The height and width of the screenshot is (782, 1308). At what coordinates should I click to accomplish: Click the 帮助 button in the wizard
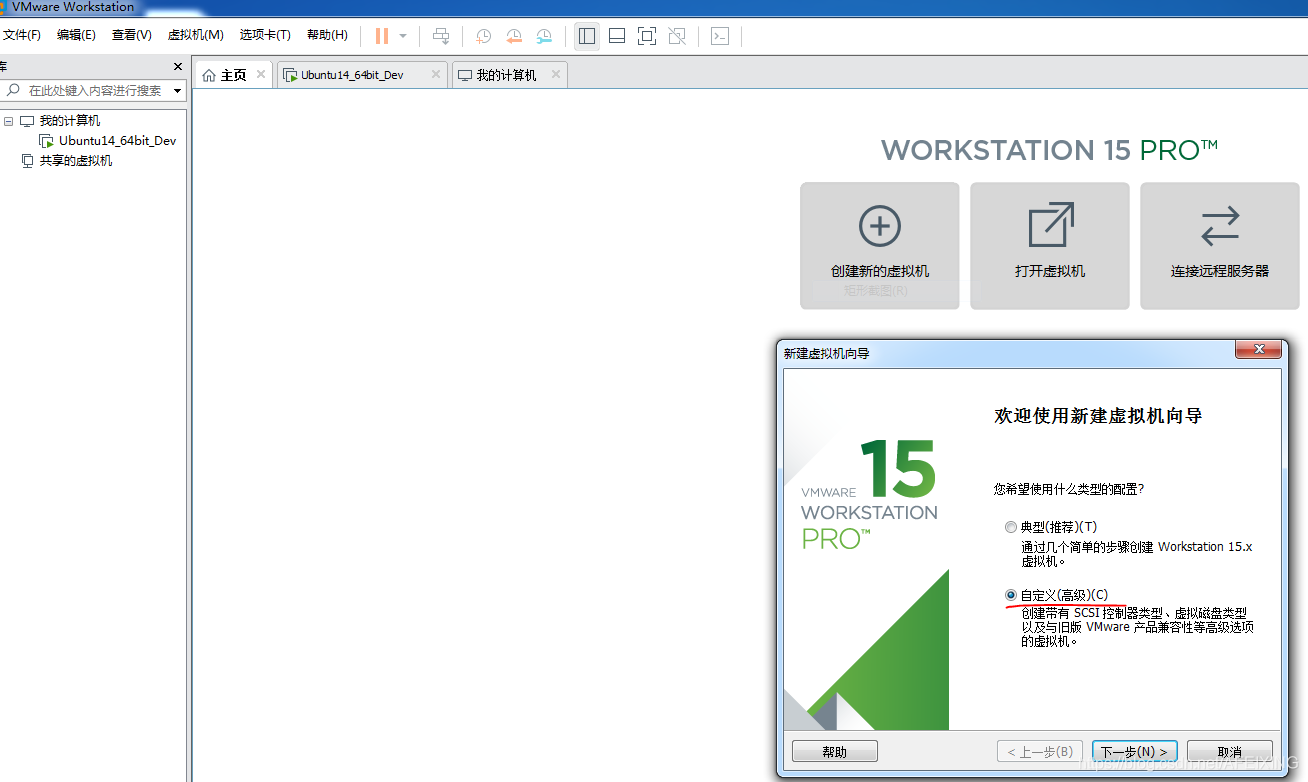(835, 752)
